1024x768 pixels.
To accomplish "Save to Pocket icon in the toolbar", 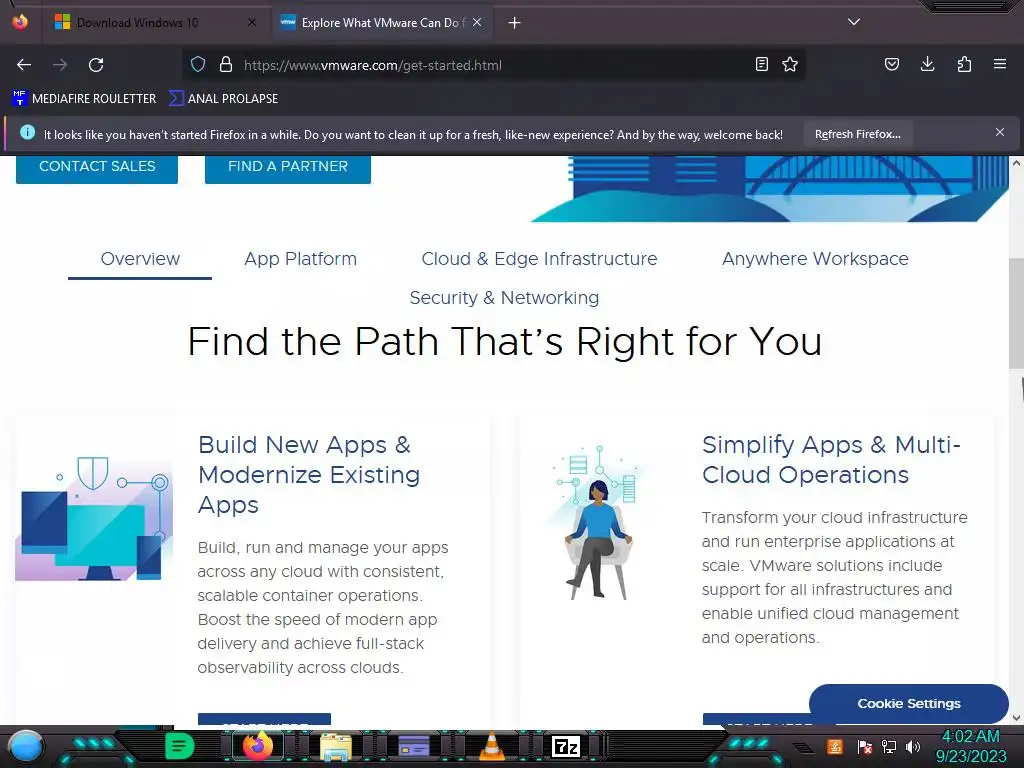I will [x=891, y=64].
